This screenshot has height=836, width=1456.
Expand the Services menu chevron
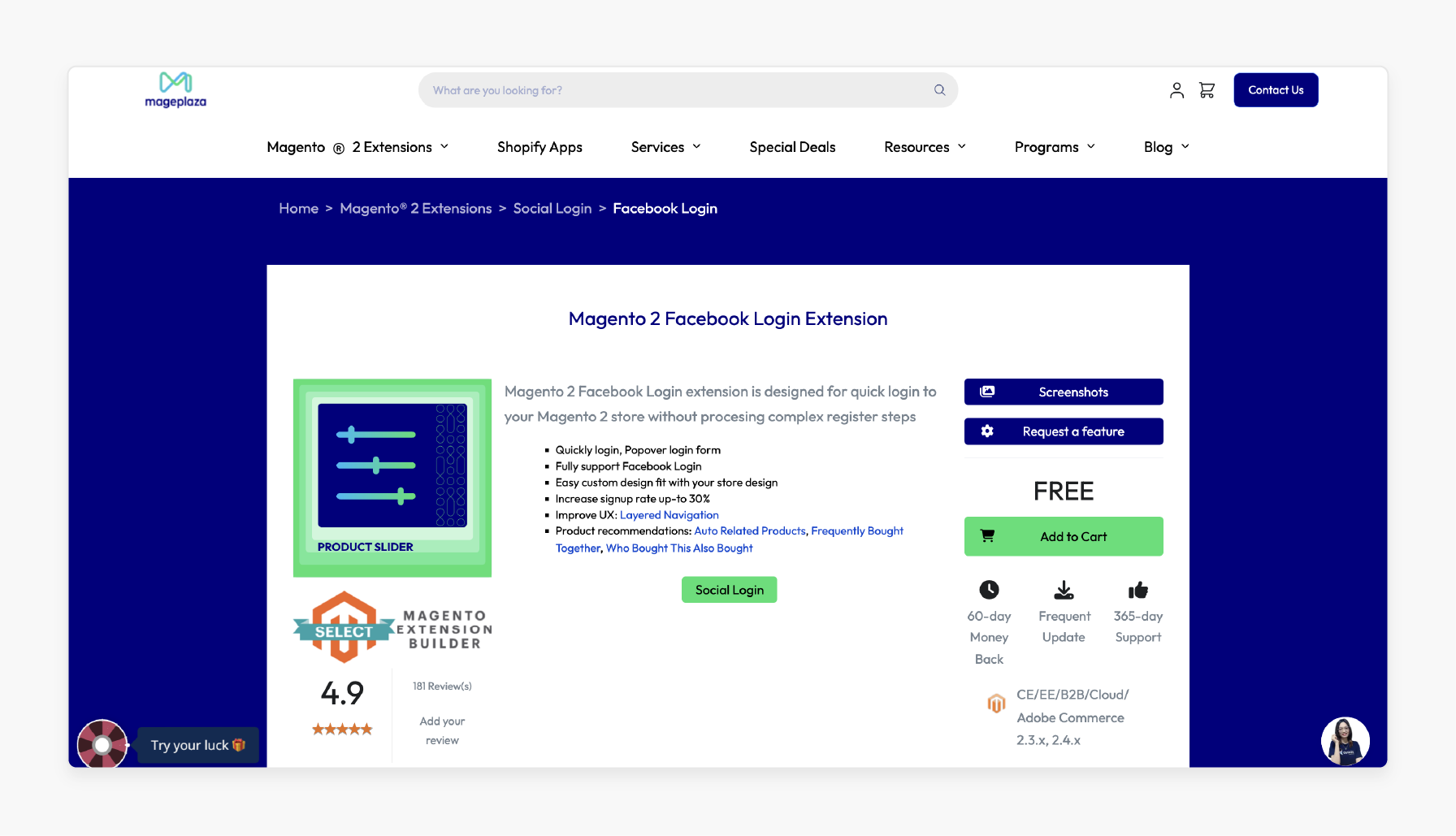point(696,146)
